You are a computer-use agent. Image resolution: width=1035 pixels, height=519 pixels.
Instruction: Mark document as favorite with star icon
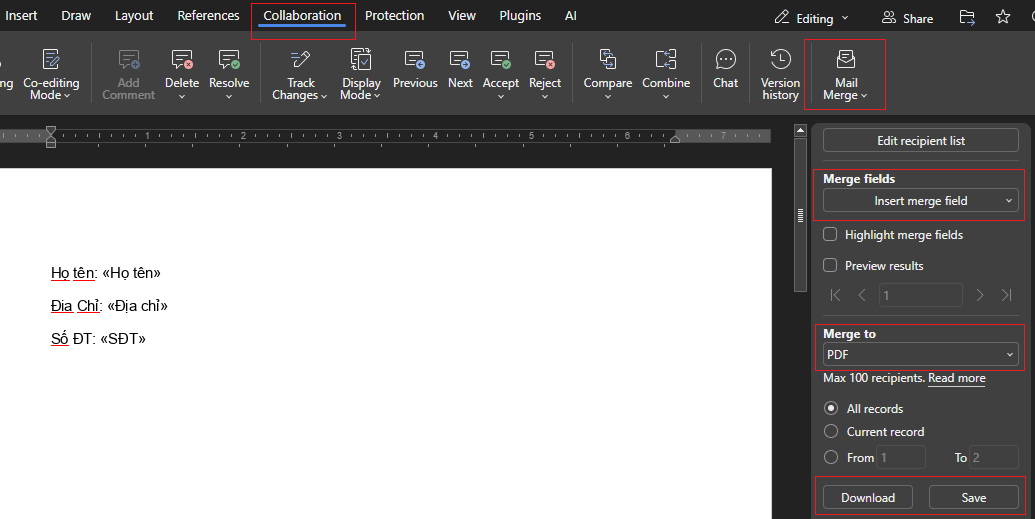click(1003, 17)
